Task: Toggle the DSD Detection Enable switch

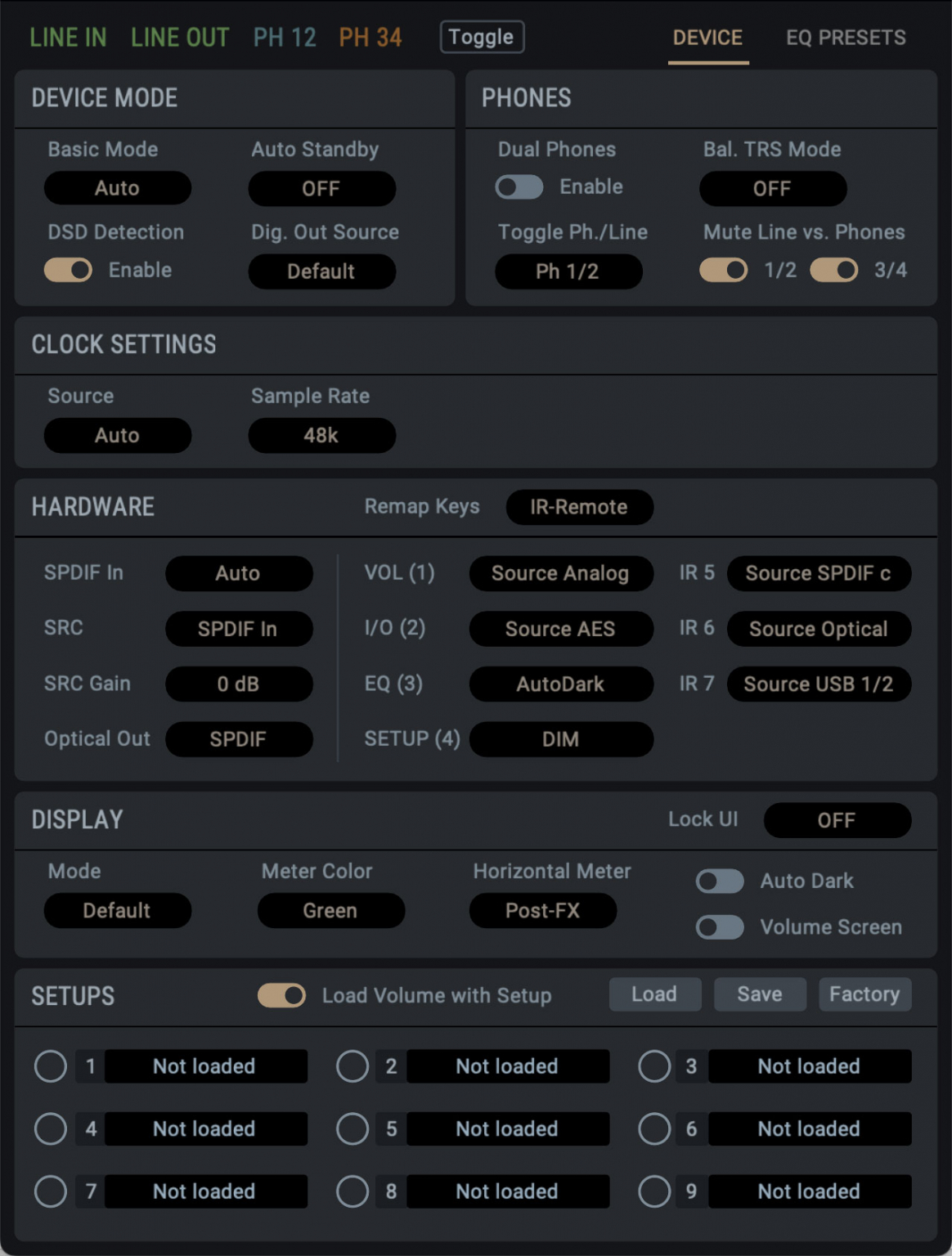Action: click(68, 270)
